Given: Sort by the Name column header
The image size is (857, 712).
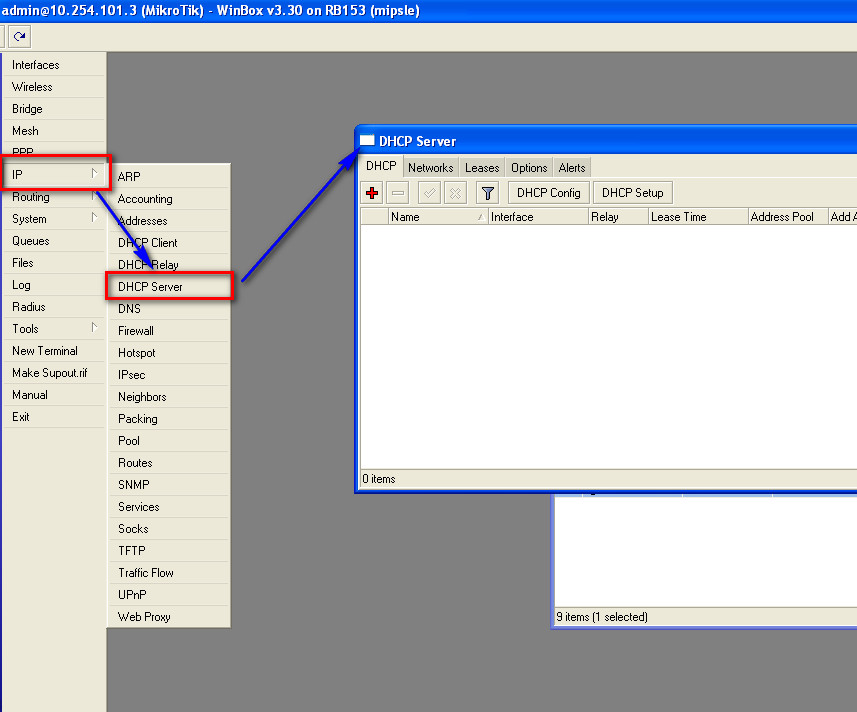Looking at the screenshot, I should click(438, 217).
